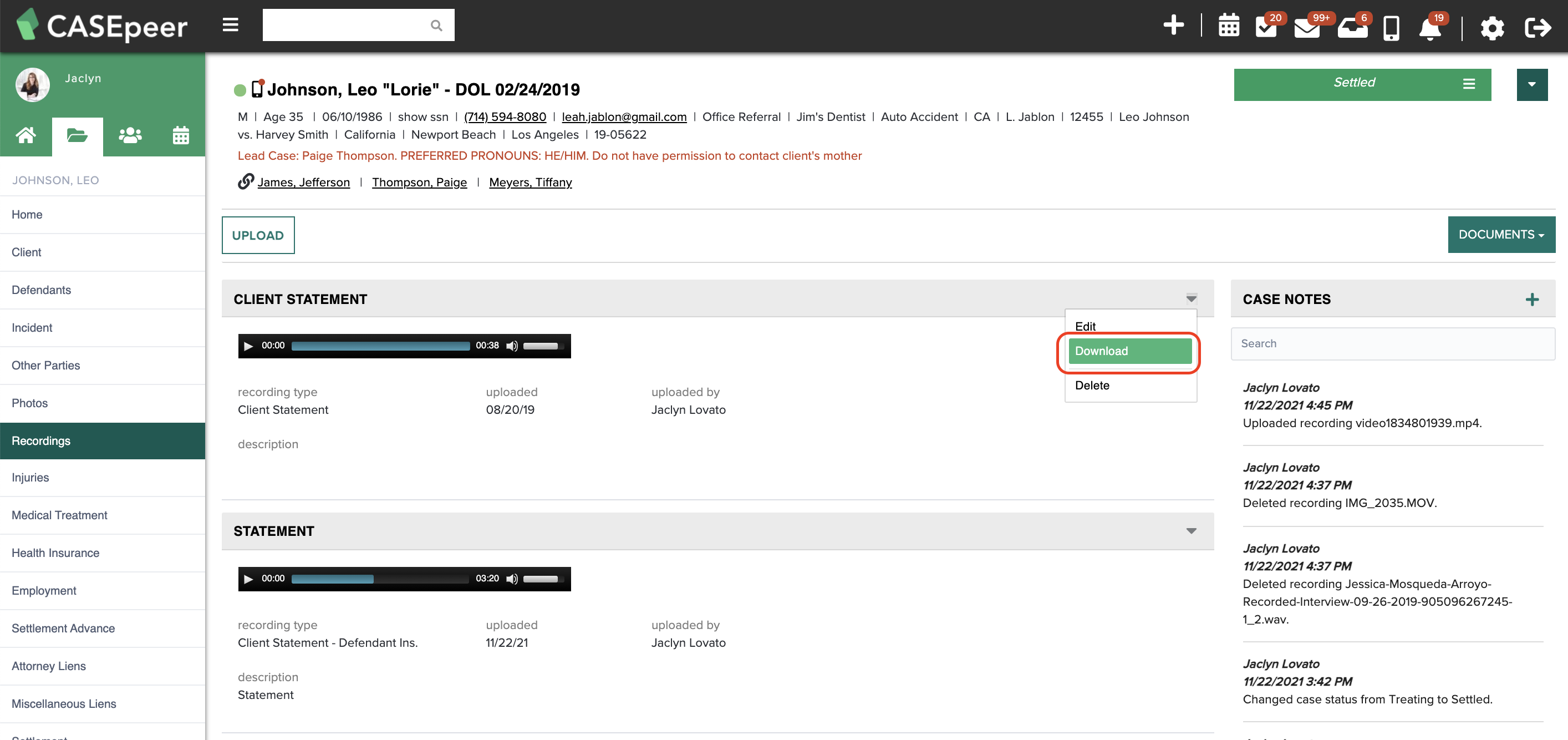Open the hamburger menu in top bar
This screenshot has height=740, width=1568.
click(230, 25)
